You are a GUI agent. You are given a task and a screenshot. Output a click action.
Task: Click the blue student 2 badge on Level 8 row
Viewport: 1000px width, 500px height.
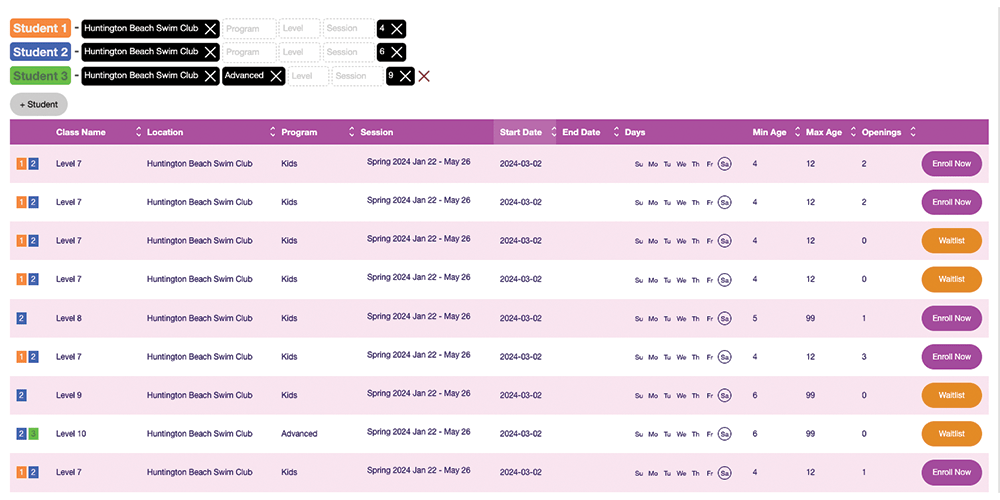click(x=22, y=318)
